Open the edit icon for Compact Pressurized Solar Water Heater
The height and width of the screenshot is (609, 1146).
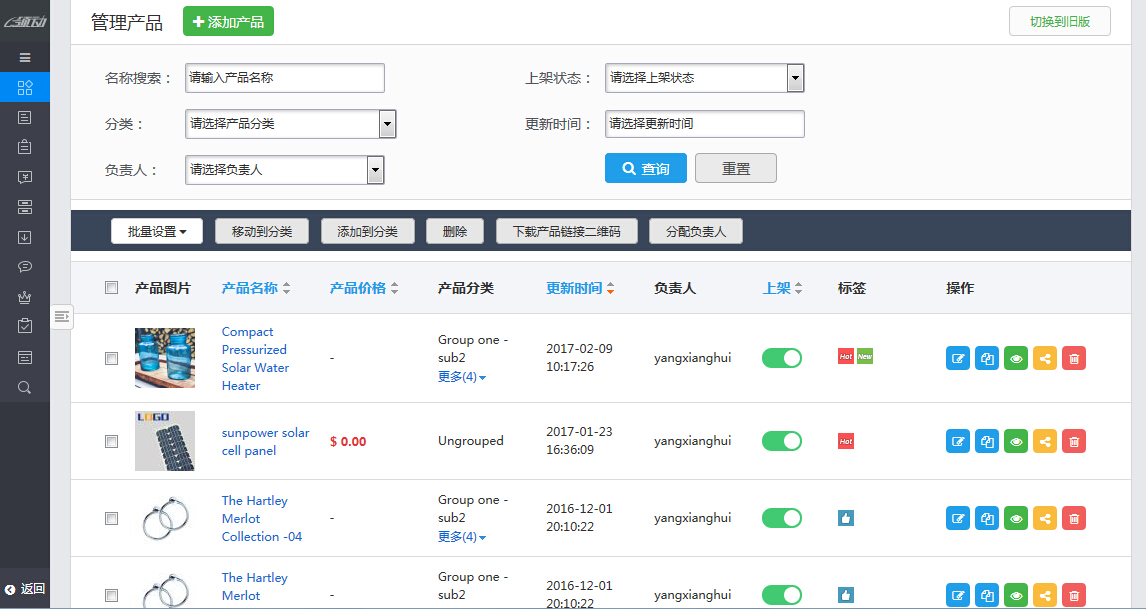[x=957, y=357]
